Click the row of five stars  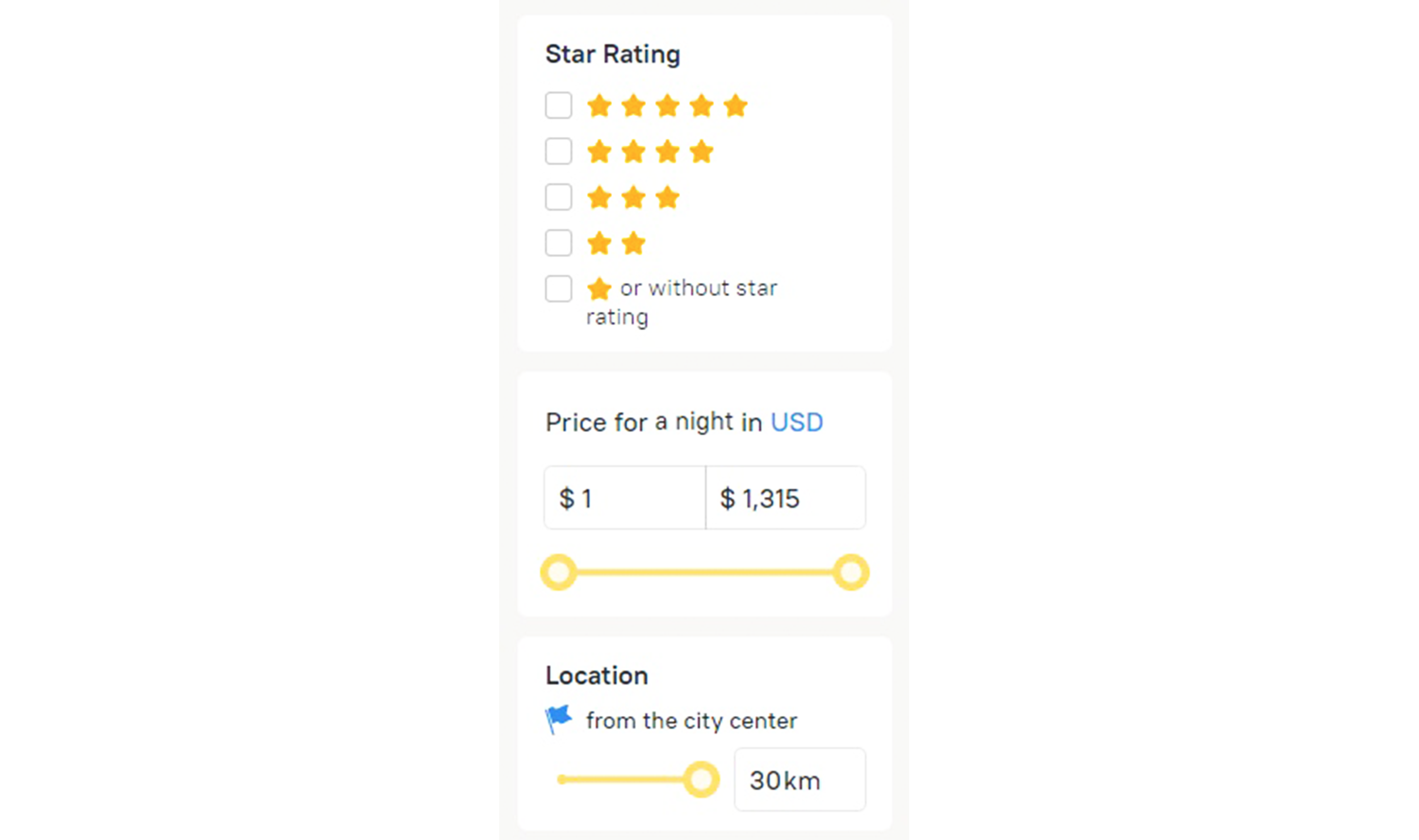click(667, 106)
